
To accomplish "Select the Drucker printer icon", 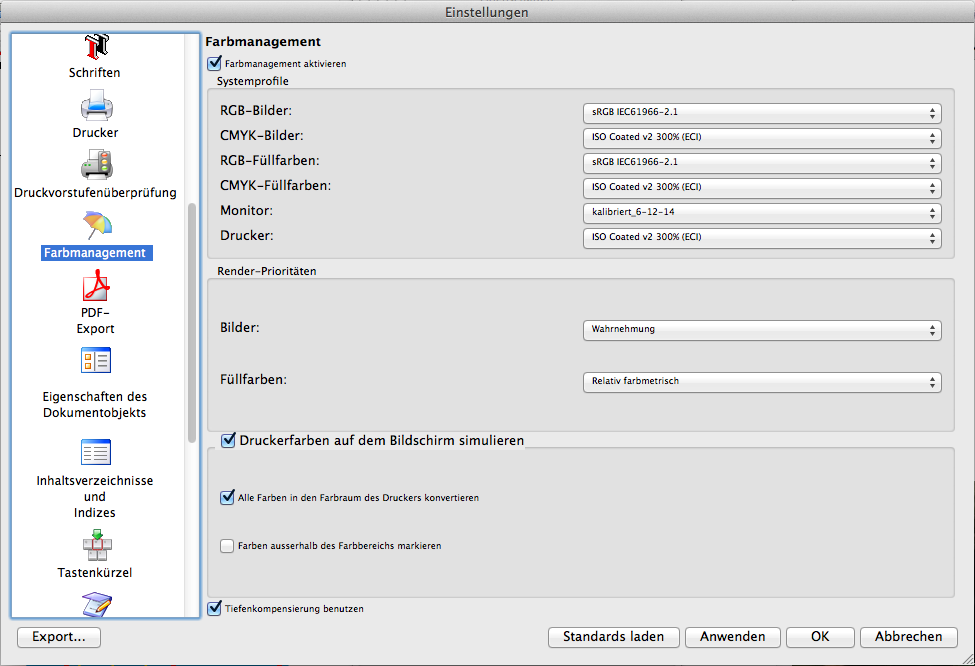I will (95, 104).
